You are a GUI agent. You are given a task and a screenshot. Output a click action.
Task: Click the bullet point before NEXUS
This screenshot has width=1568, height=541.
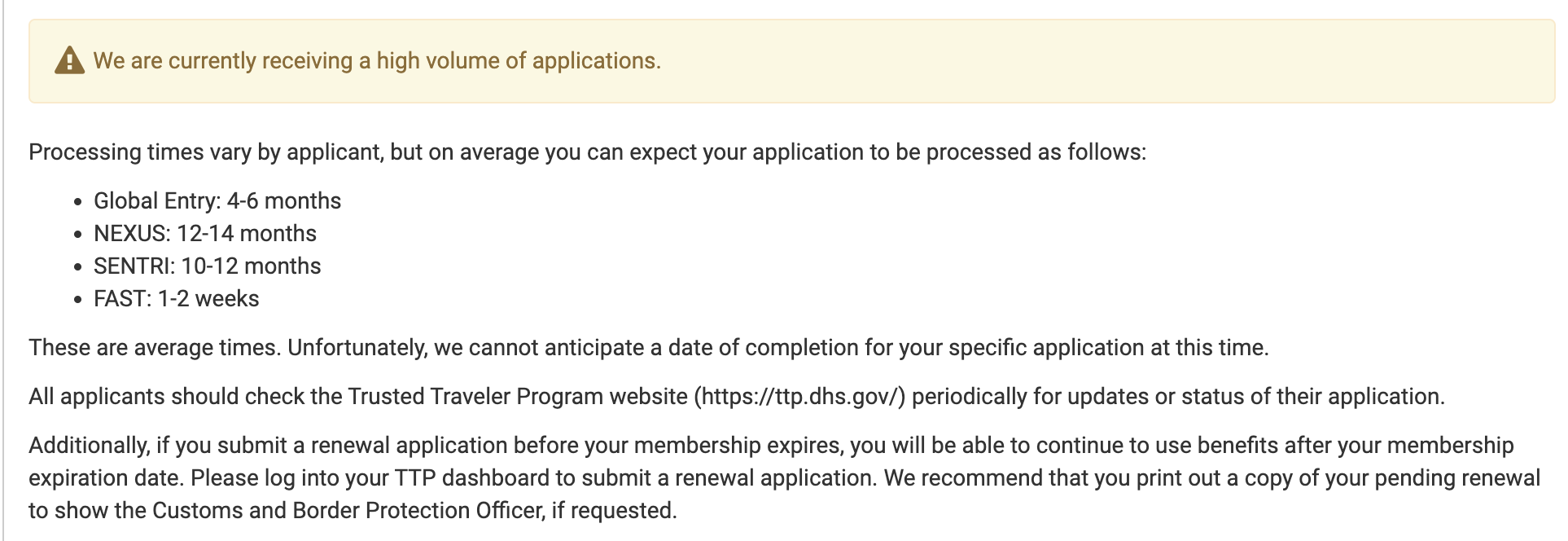78,235
